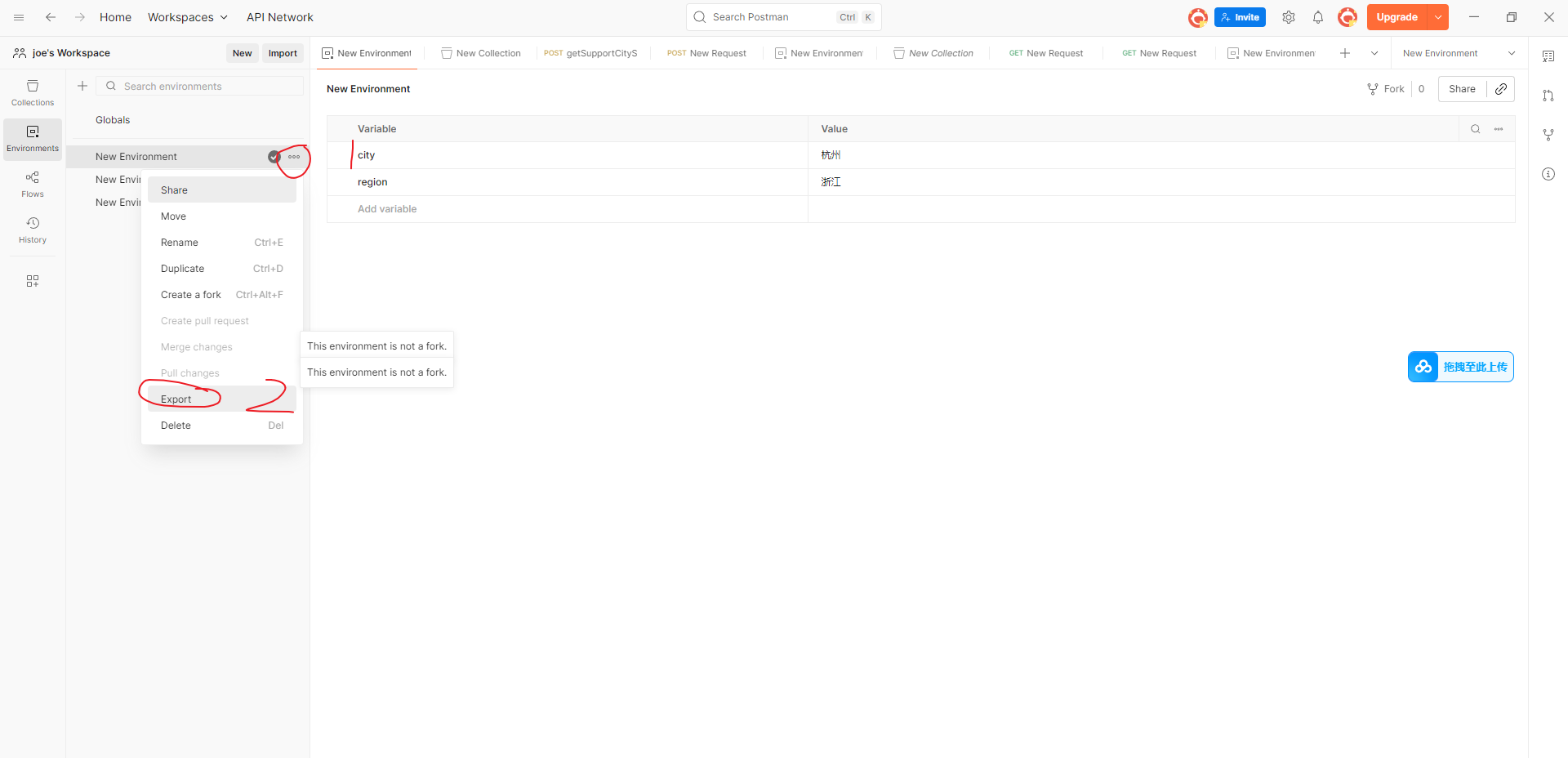This screenshot has width=1568, height=758.
Task: Click the fork count 0
Action: 1421,89
